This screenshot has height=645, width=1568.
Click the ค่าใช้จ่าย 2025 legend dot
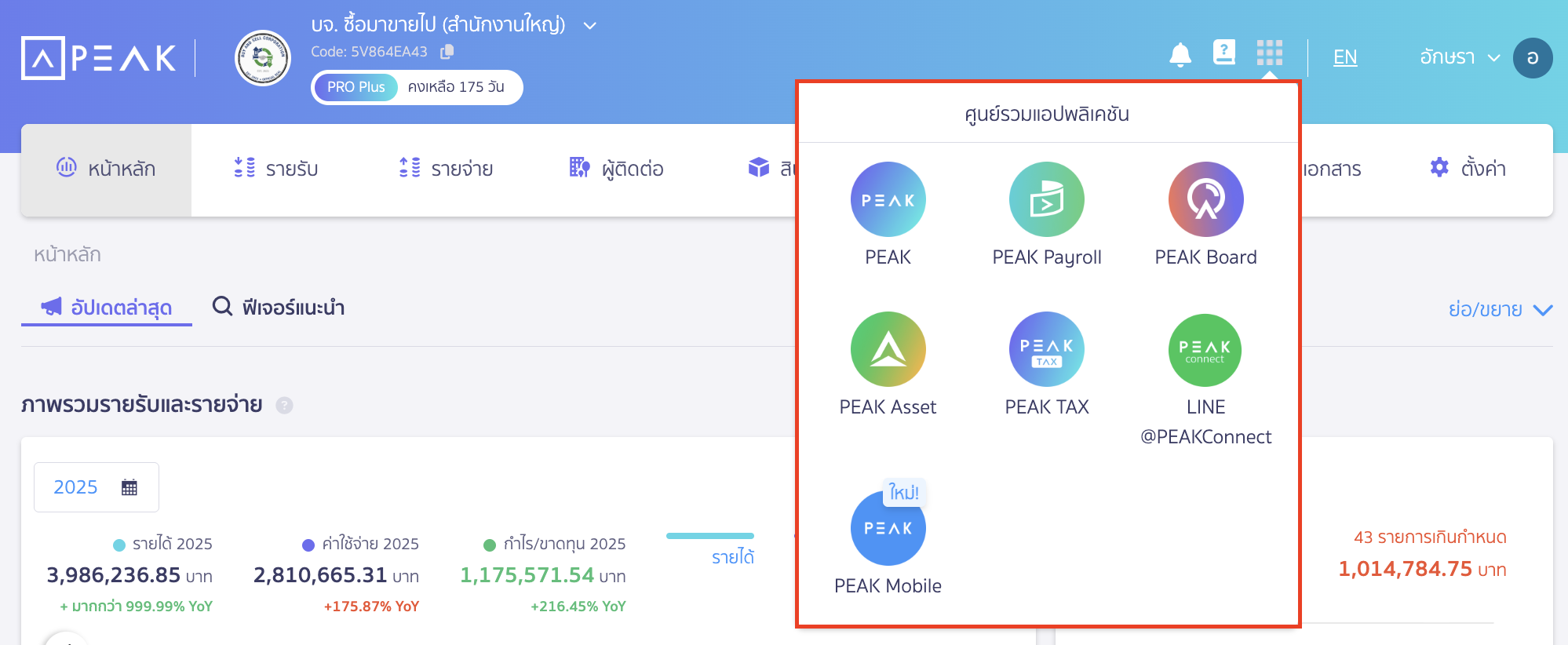(308, 545)
